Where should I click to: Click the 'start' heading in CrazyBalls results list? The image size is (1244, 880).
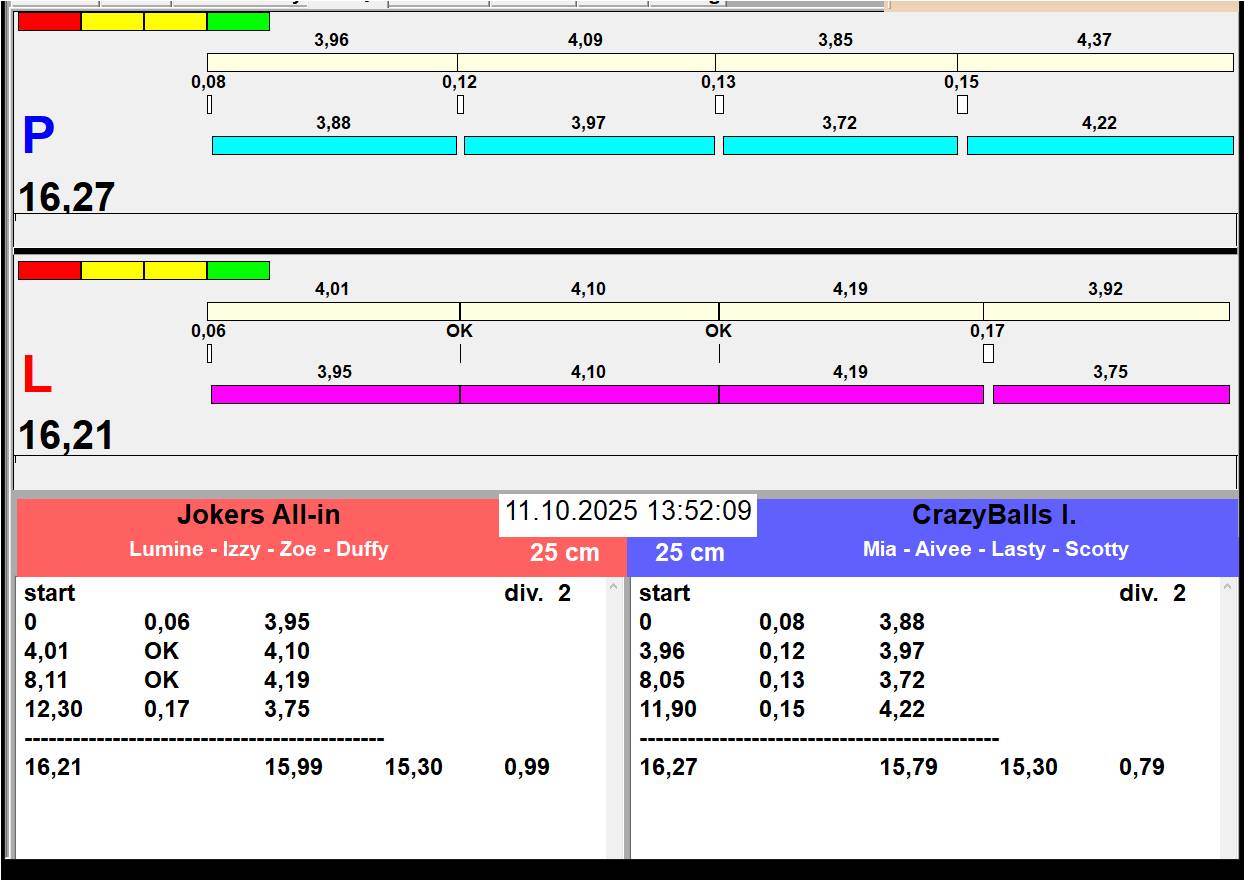click(665, 593)
